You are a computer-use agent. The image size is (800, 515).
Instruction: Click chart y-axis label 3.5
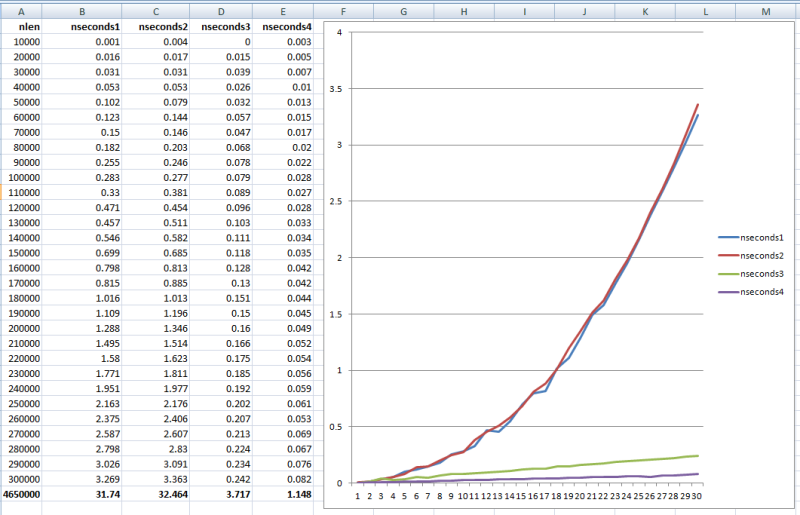pyautogui.click(x=336, y=89)
